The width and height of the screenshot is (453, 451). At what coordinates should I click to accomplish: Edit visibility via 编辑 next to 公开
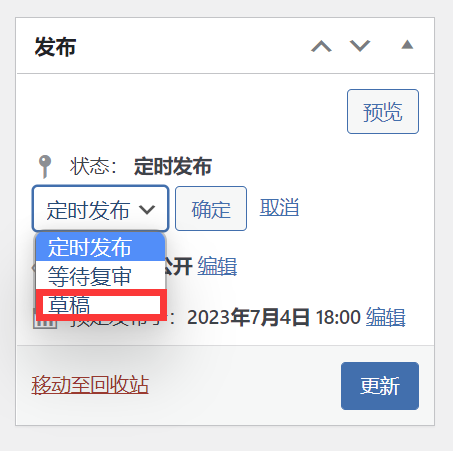(217, 266)
